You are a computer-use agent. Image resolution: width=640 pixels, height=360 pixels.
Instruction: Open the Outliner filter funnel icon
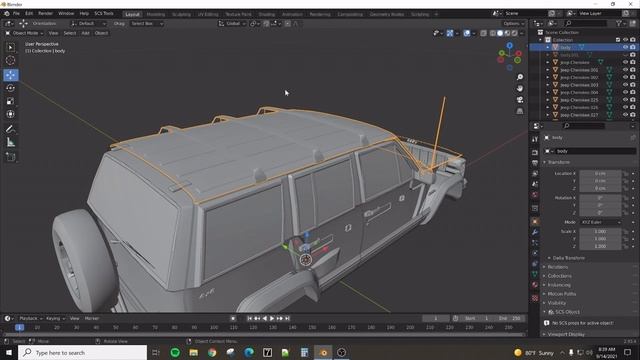click(x=619, y=24)
